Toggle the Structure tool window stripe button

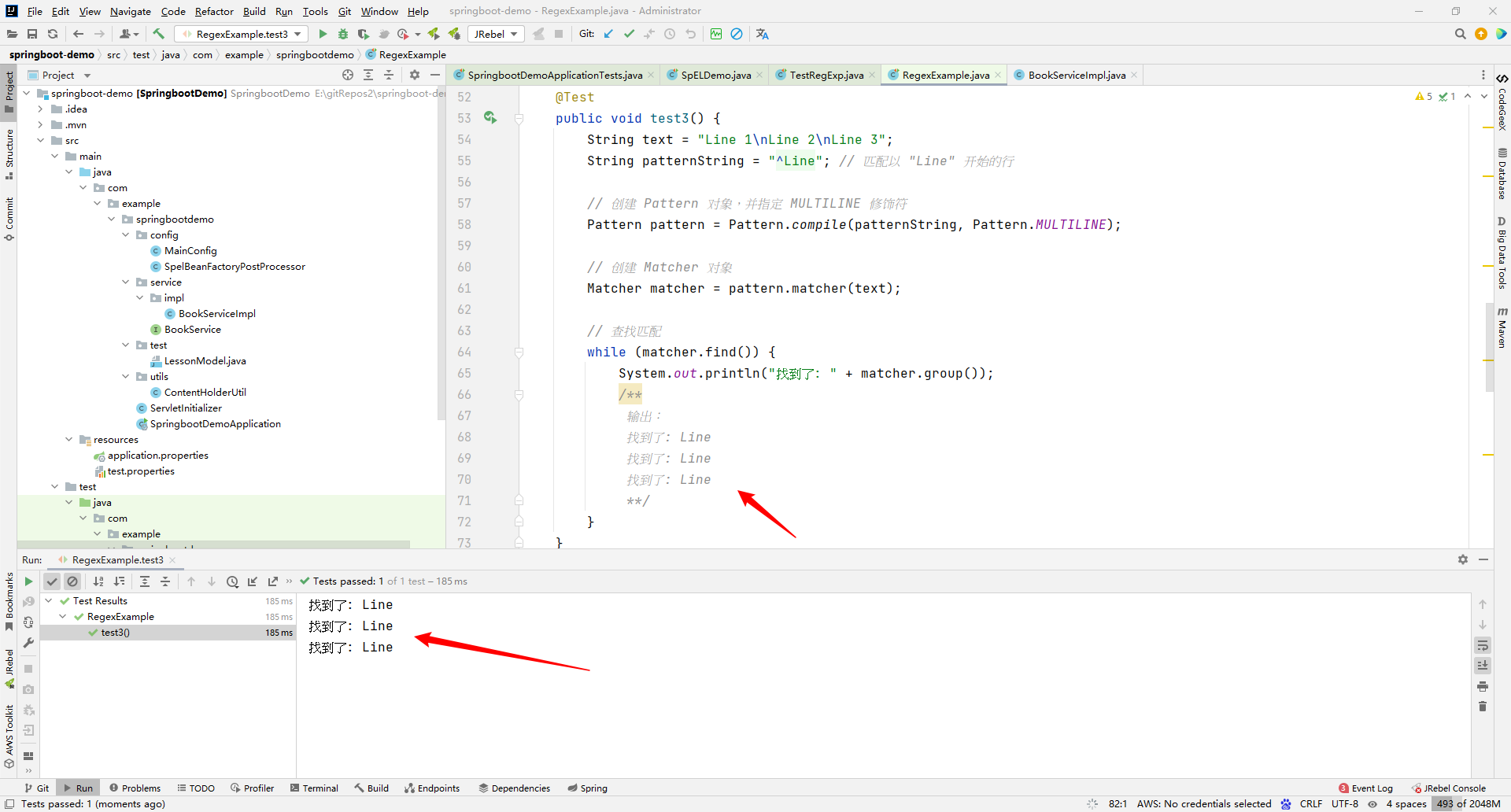click(x=9, y=153)
